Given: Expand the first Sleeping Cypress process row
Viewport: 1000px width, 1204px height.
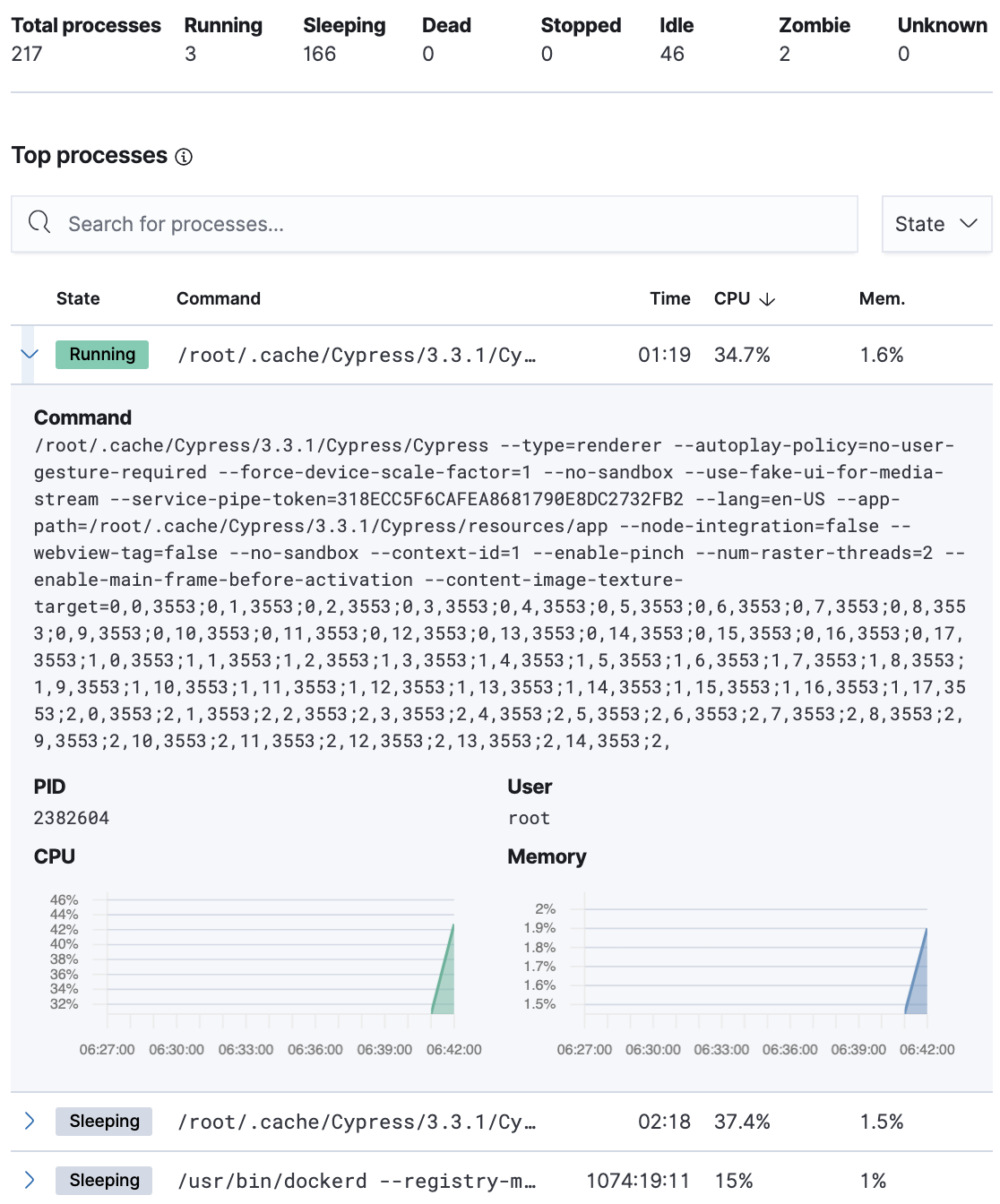Looking at the screenshot, I should [x=30, y=1121].
